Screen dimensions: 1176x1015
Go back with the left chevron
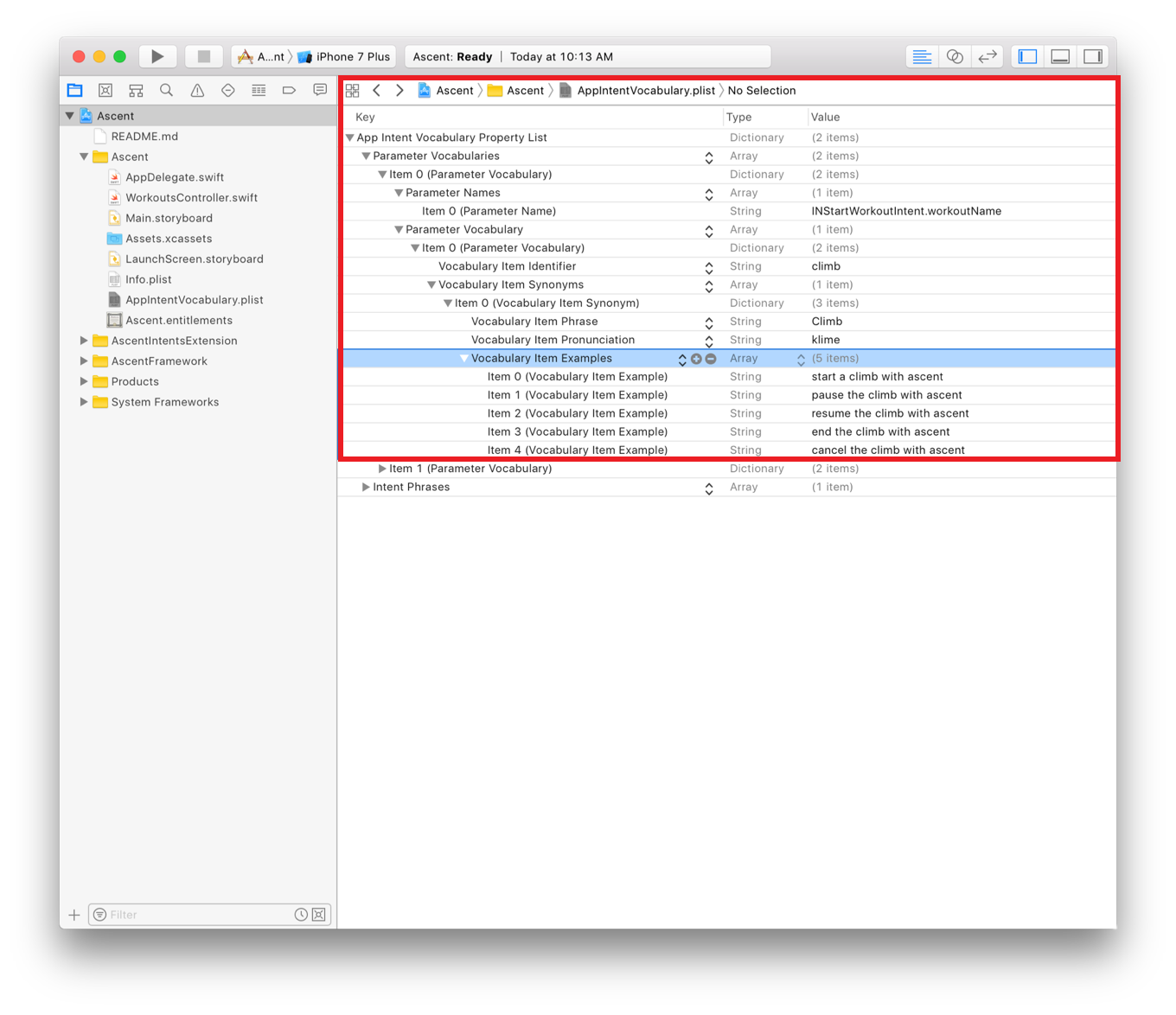376,91
